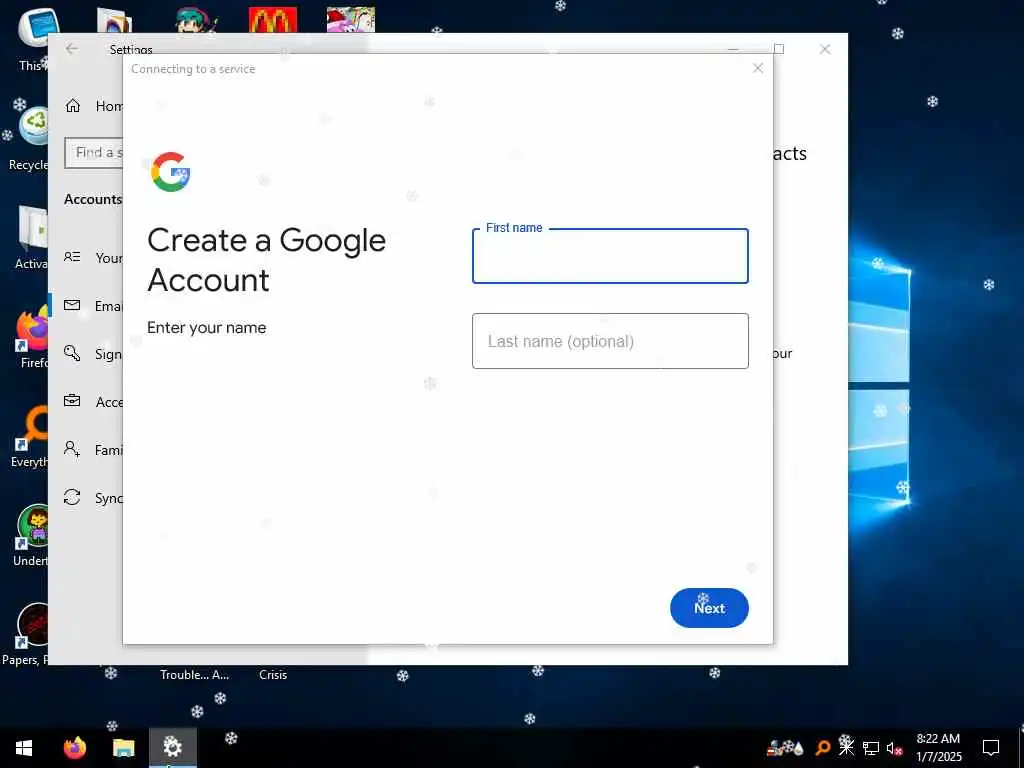Select the Crisis desktop icon label
This screenshot has height=768, width=1024.
coord(273,675)
